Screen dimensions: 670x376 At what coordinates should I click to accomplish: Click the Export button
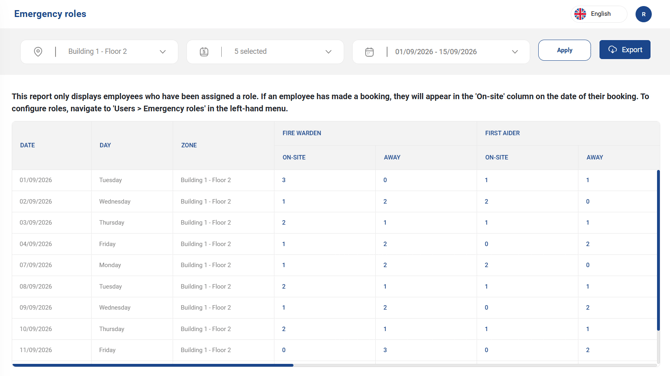(625, 50)
